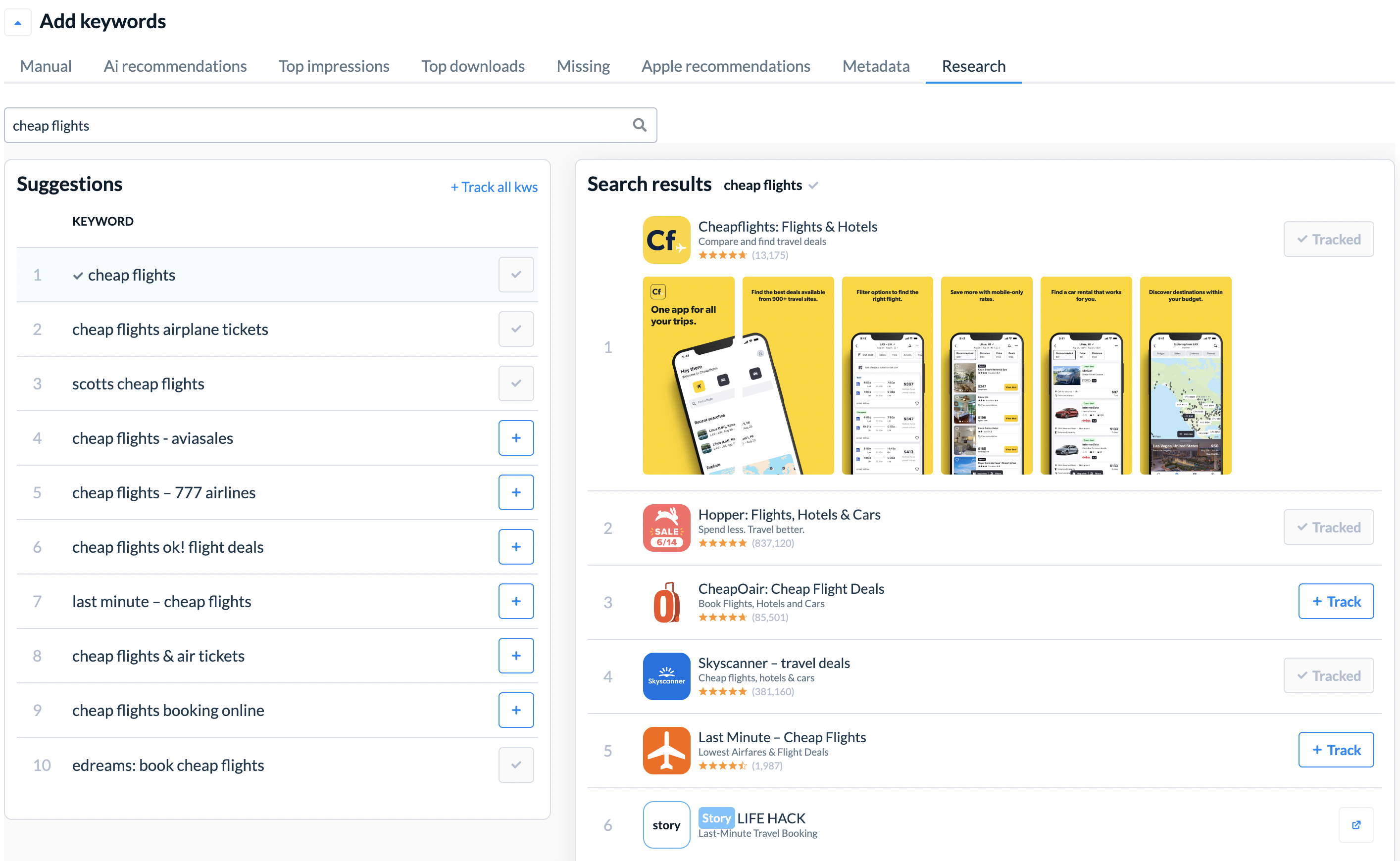Select suggestion 'scotts cheap flights' text
This screenshot has width=1400, height=861.
(x=138, y=383)
